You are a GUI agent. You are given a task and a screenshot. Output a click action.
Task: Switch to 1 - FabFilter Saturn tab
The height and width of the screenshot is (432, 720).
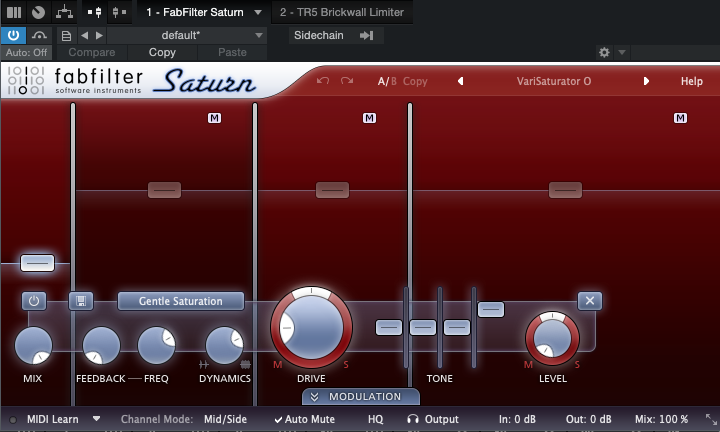pyautogui.click(x=195, y=12)
